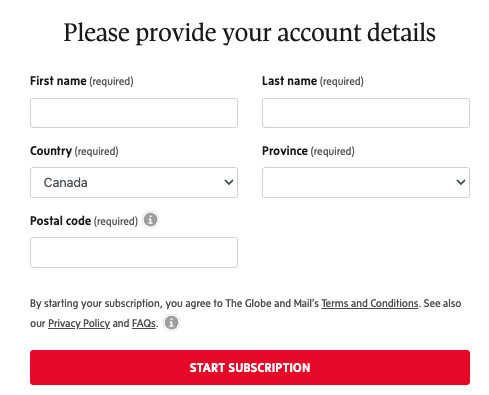Image resolution: width=489 pixels, height=395 pixels.
Task: Click the "Please provide your account details" heading
Action: 250,33
